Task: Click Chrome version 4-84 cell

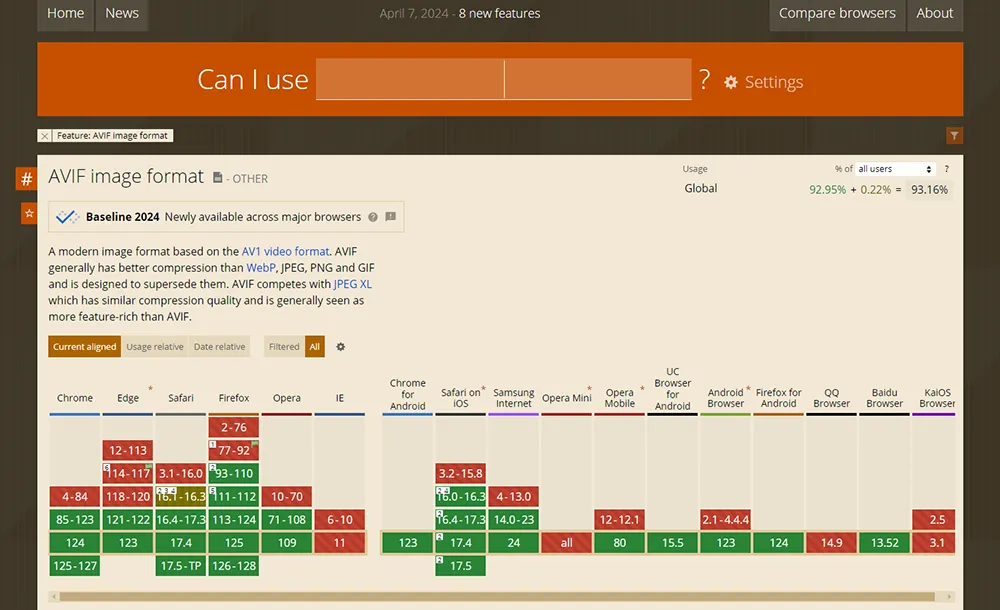Action: (75, 496)
